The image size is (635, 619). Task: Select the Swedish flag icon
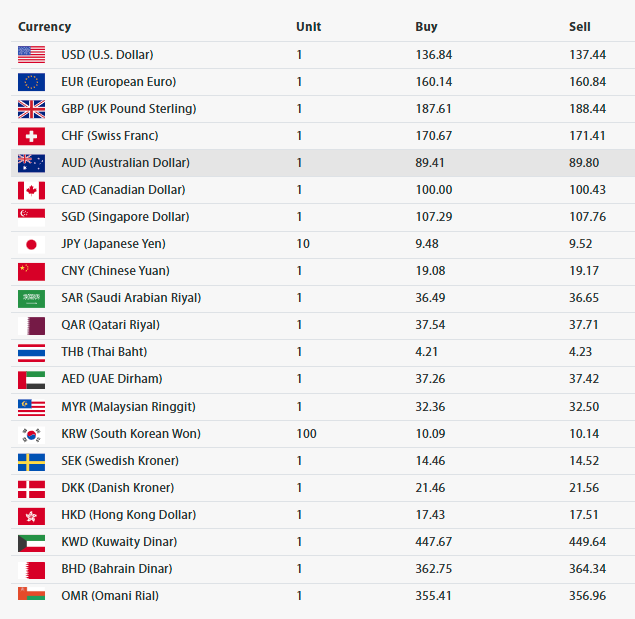31,462
